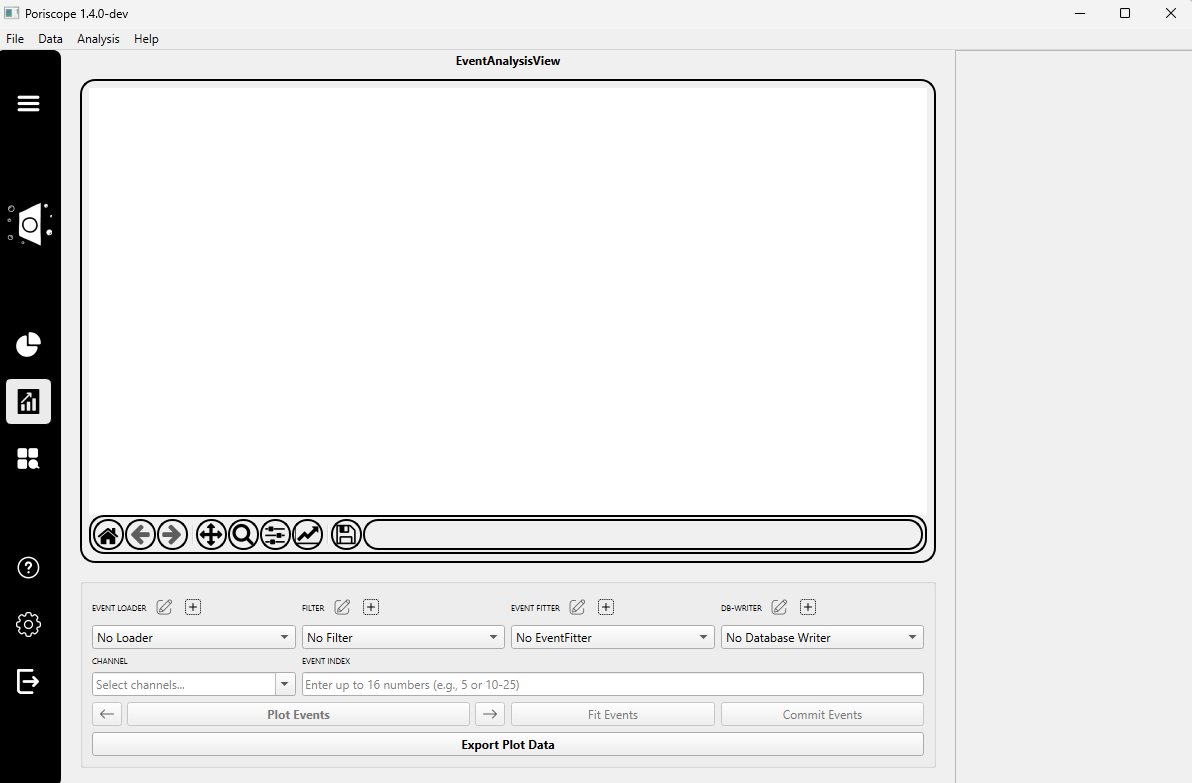Open the help question mark icon
Viewport: 1192px width, 783px height.
pyautogui.click(x=28, y=568)
